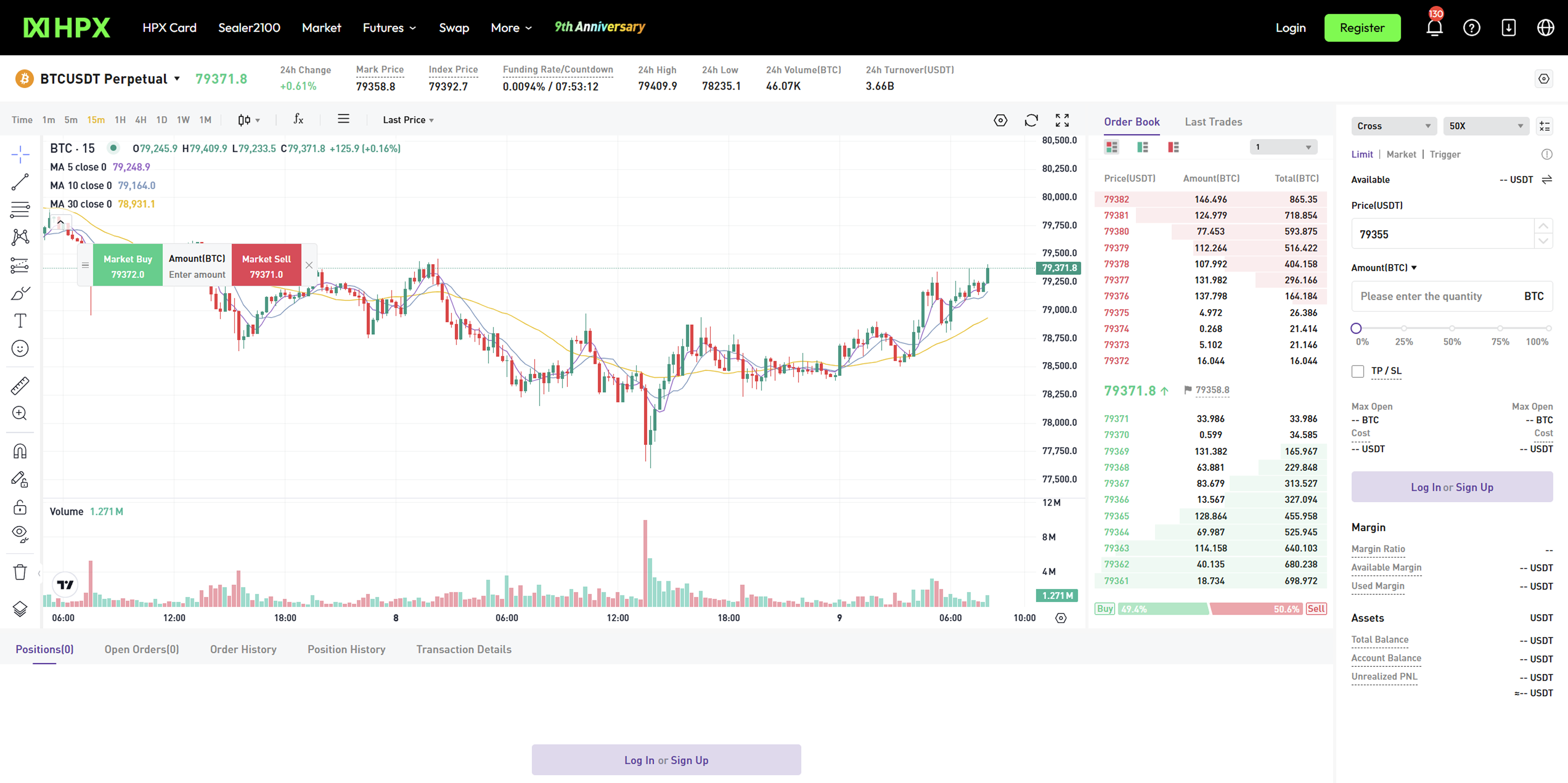Show sell orders only view

(x=1174, y=147)
